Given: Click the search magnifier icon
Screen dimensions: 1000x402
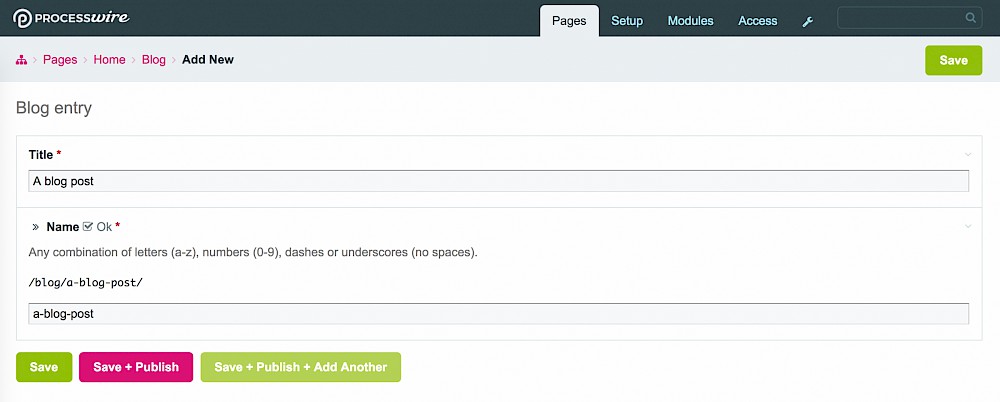Looking at the screenshot, I should click(971, 18).
